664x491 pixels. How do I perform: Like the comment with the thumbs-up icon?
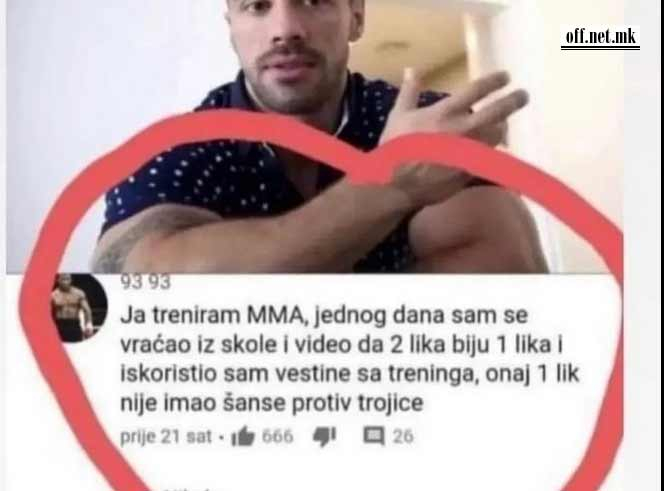pos(243,436)
